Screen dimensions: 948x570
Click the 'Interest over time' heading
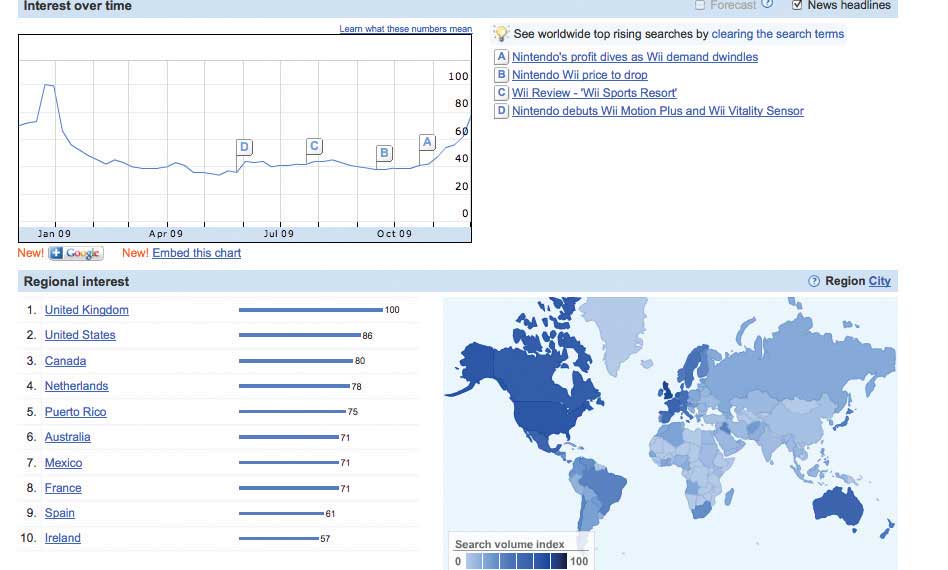point(77,6)
